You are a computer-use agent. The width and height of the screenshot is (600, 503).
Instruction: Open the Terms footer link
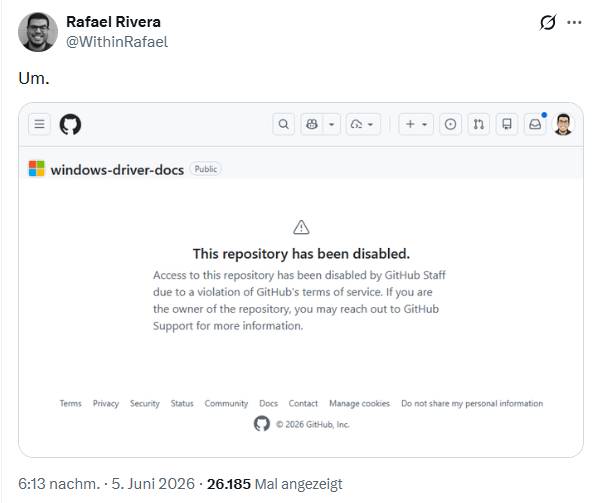click(70, 404)
